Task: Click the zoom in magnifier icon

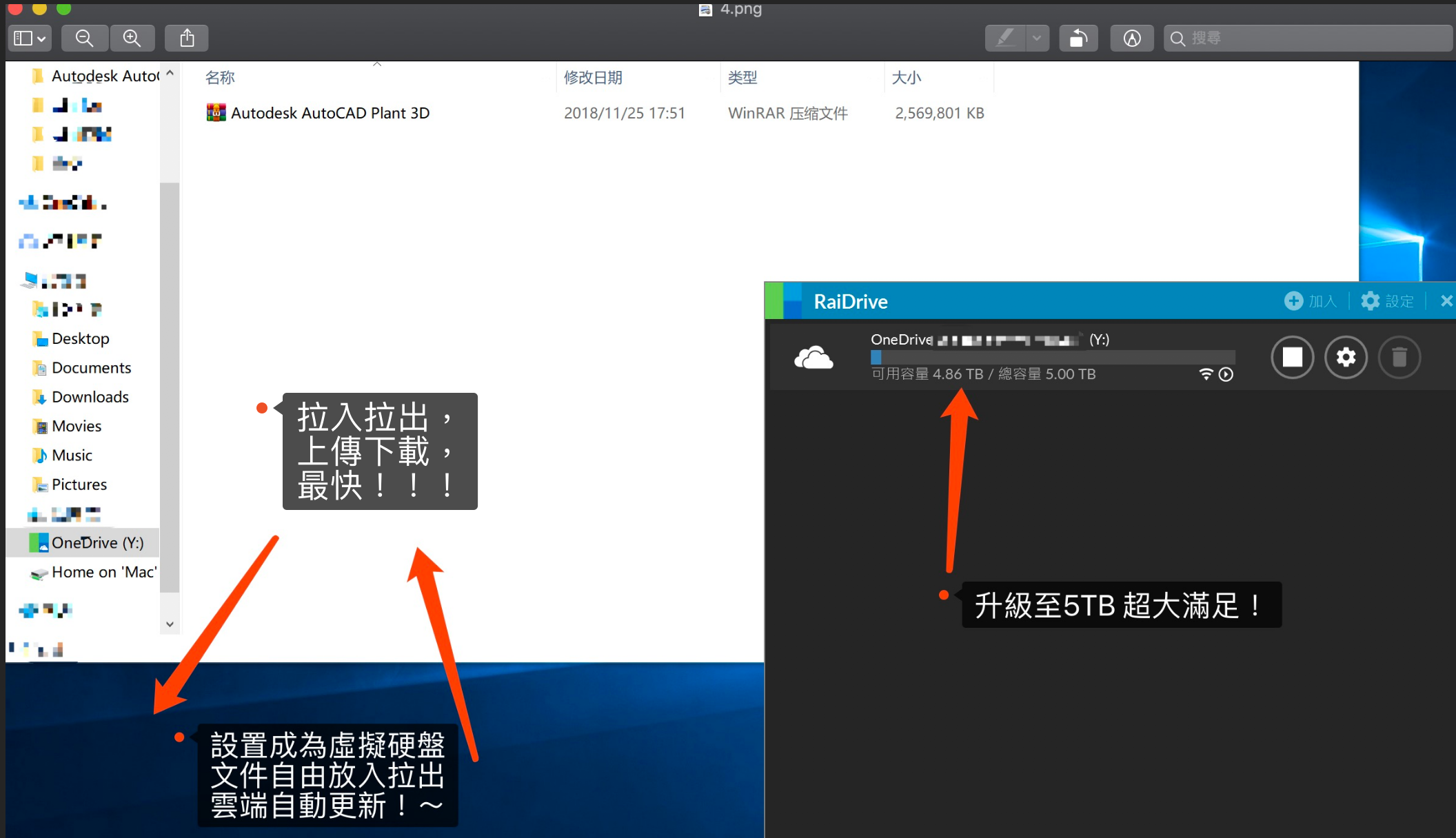Action: 132,39
